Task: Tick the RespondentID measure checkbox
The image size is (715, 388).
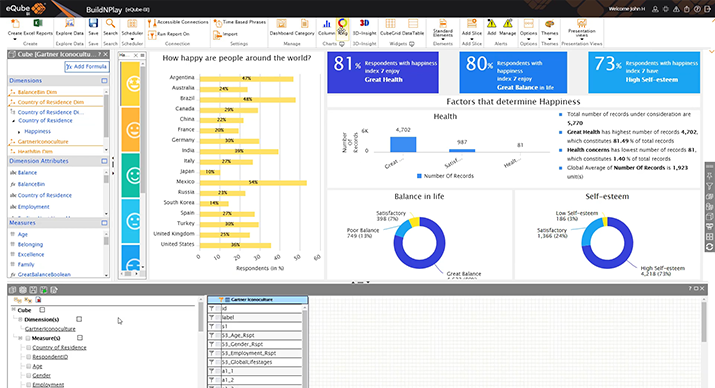Action: point(29,357)
